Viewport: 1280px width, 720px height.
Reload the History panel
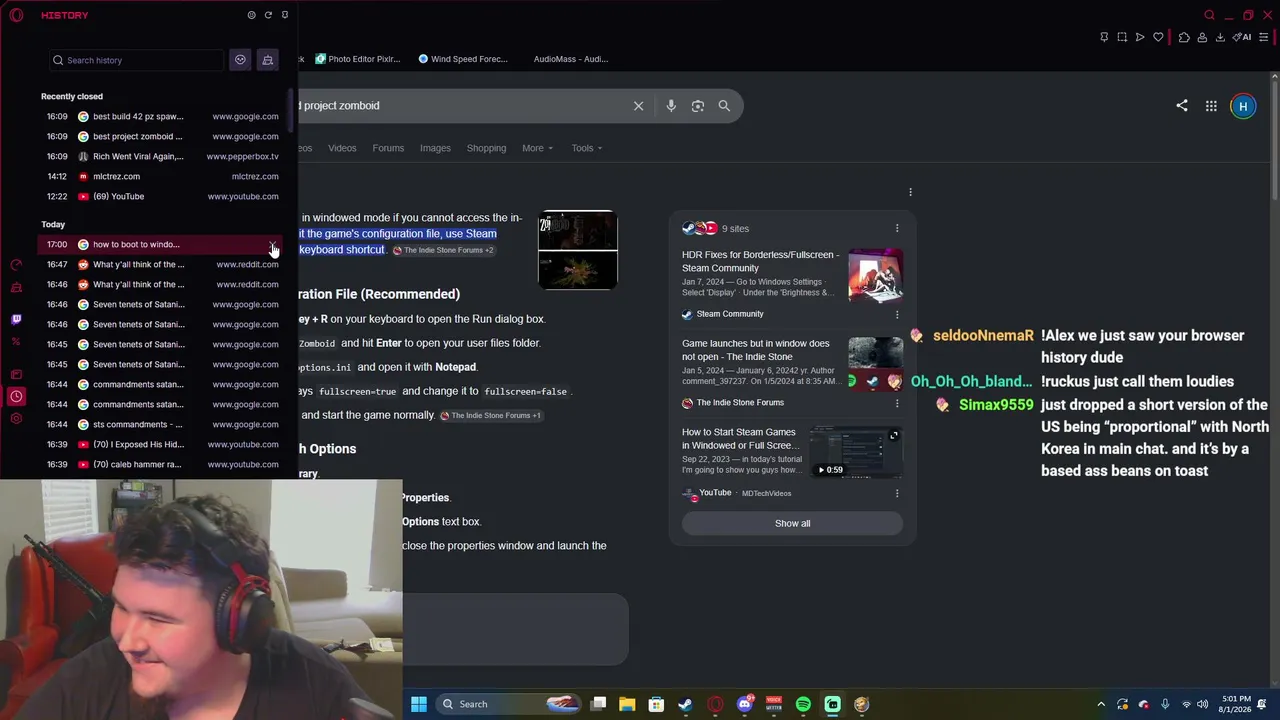point(268,15)
